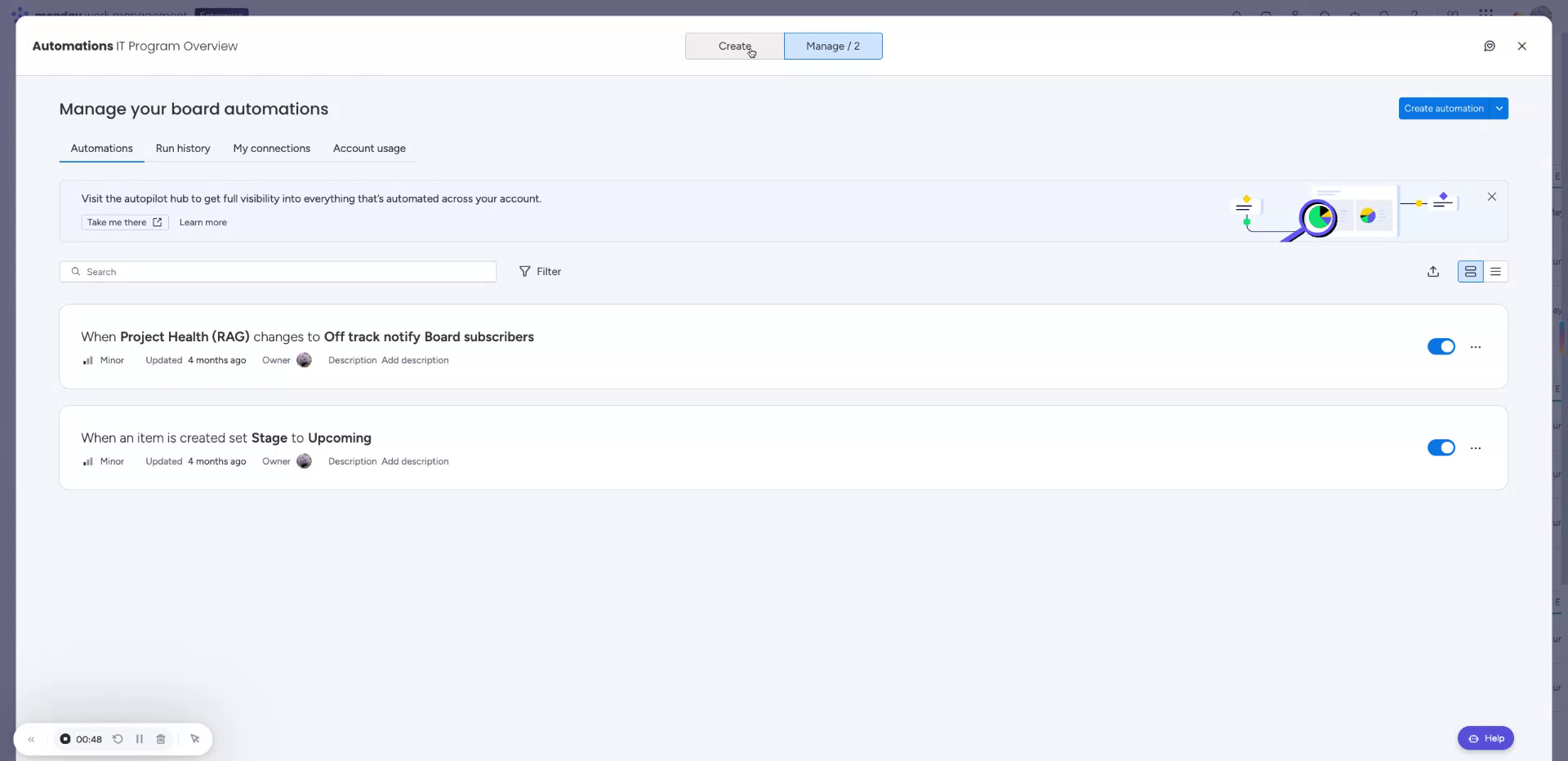This screenshot has width=1568, height=761.
Task: Open the Account usage tab
Action: click(369, 148)
